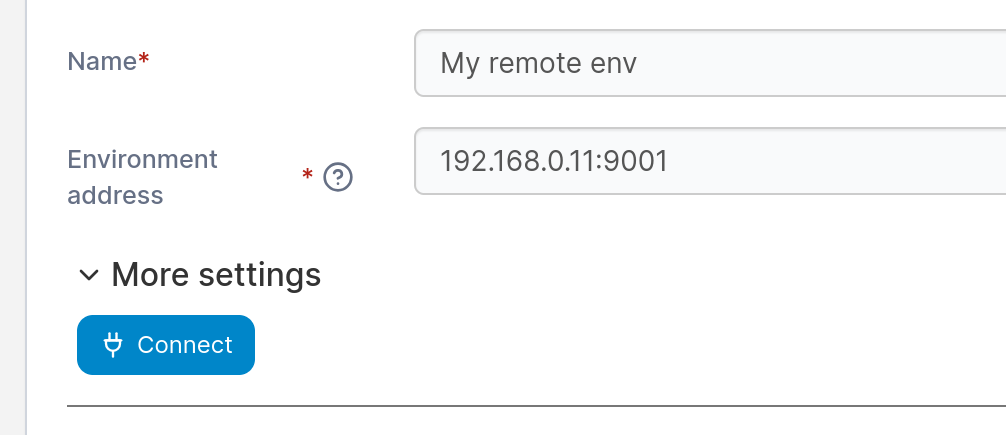
Task: Click the word 'Connect' on the button
Action: pyautogui.click(x=185, y=345)
